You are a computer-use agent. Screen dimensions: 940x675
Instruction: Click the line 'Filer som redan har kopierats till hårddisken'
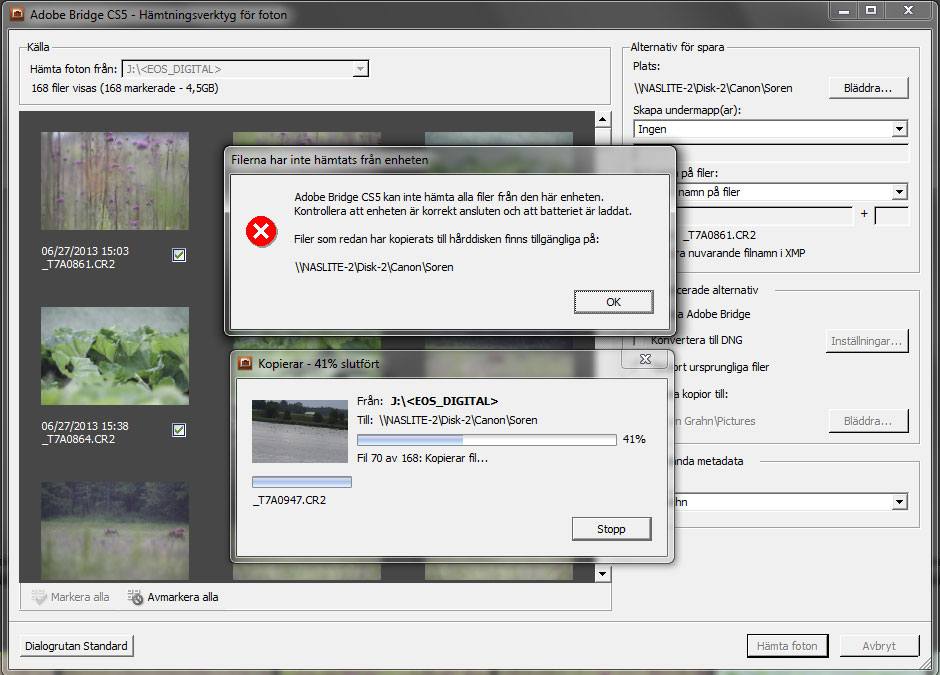pos(447,239)
